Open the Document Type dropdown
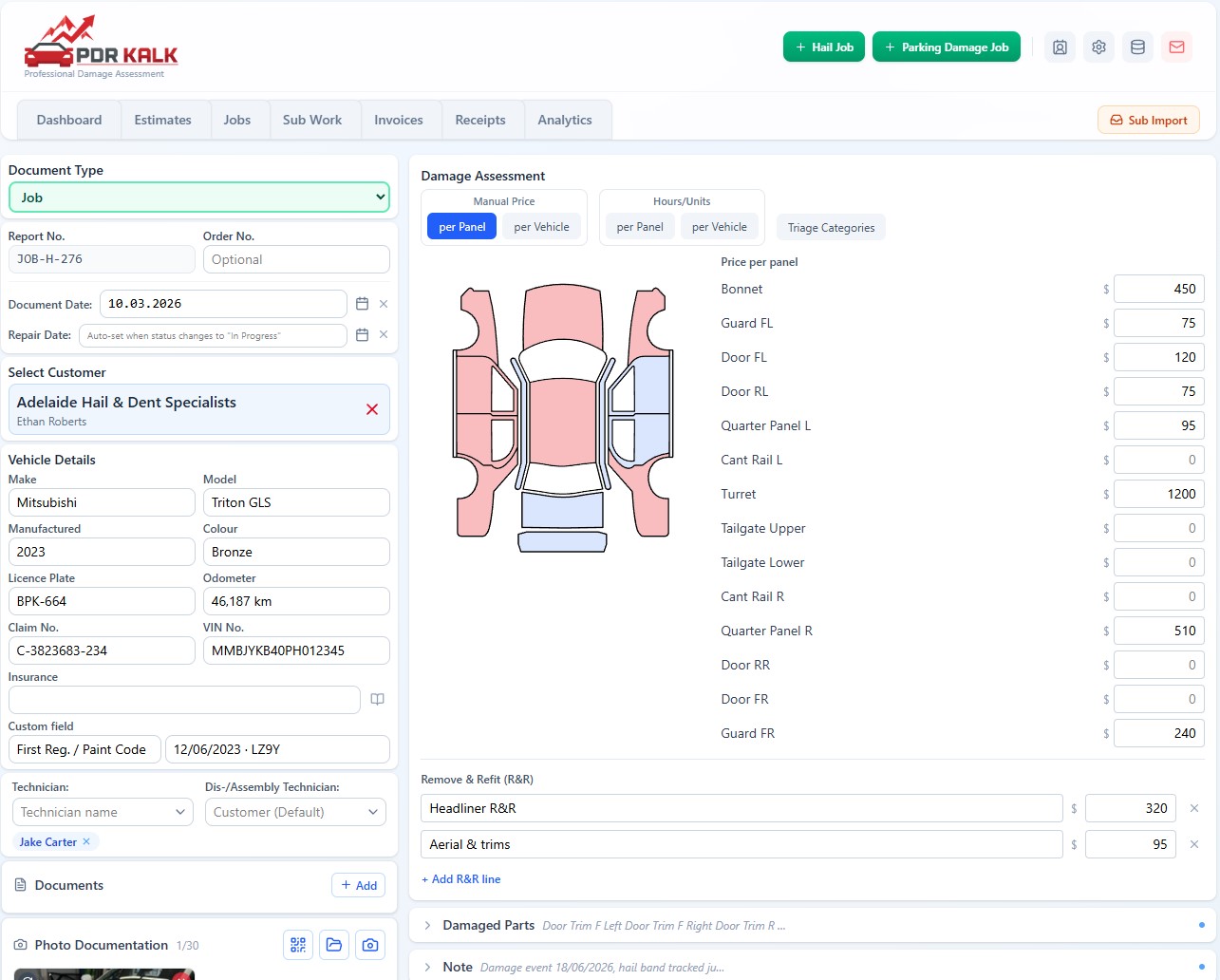This screenshot has width=1220, height=980. 199,198
